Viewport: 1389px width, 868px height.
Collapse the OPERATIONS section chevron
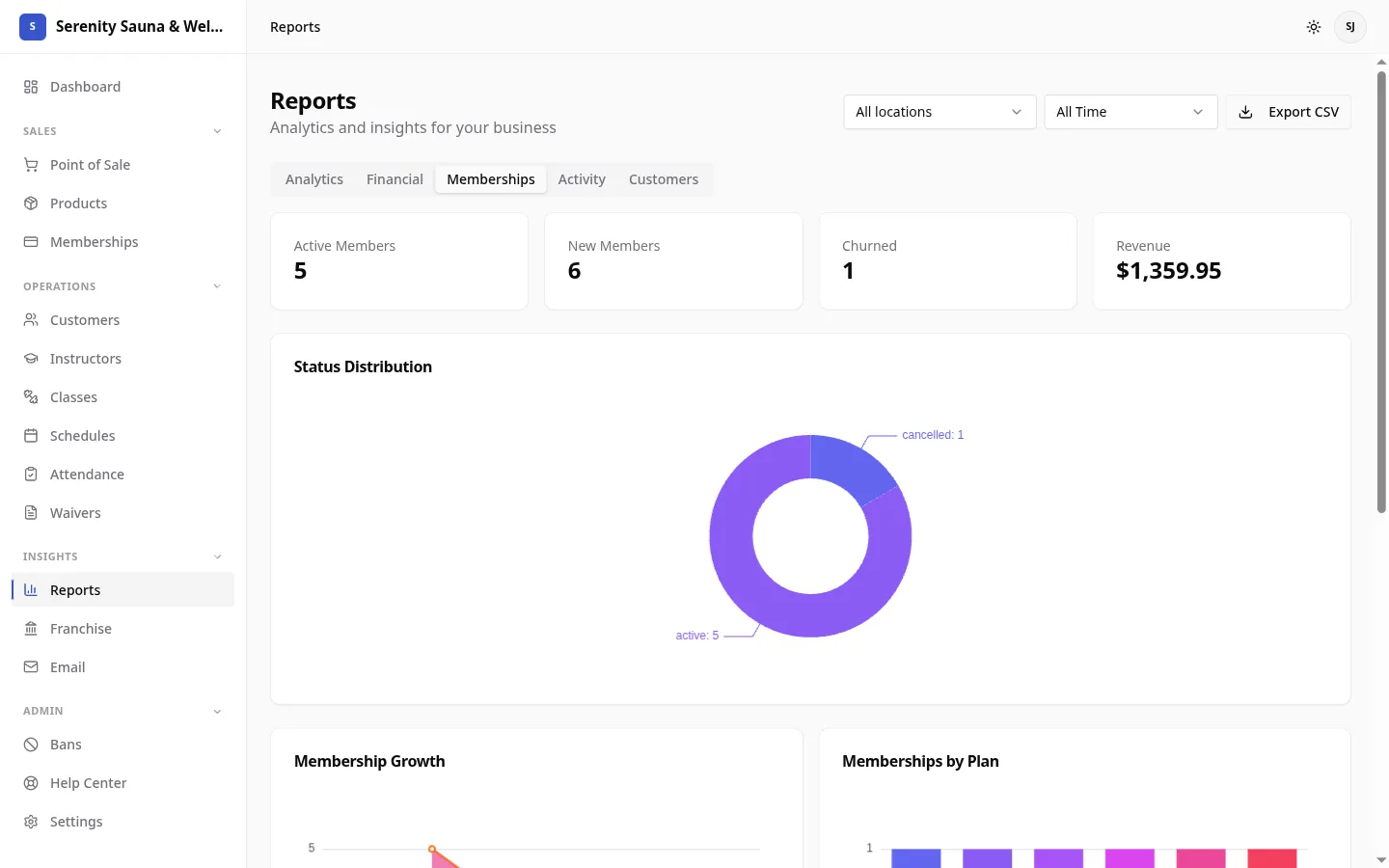pyautogui.click(x=217, y=286)
